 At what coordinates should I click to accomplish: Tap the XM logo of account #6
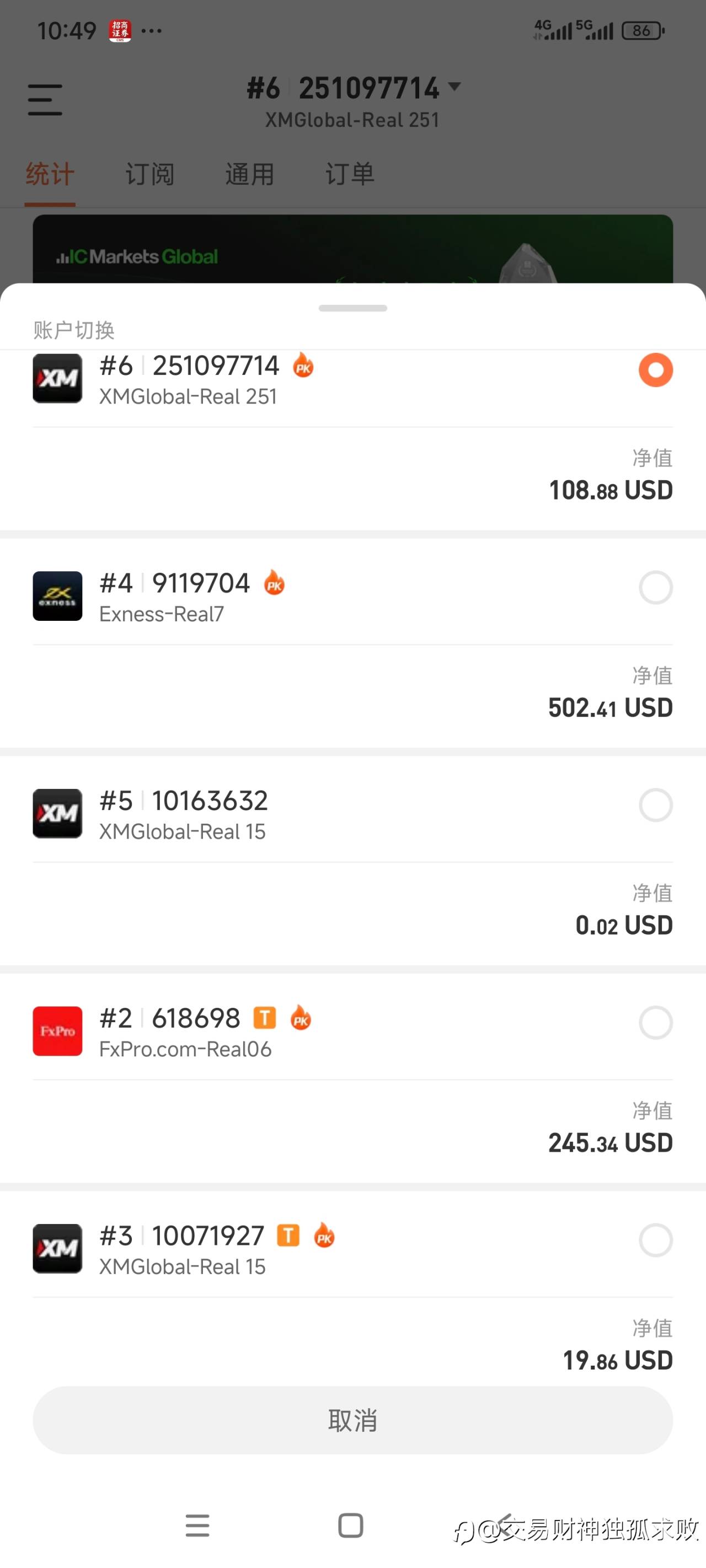pos(57,378)
